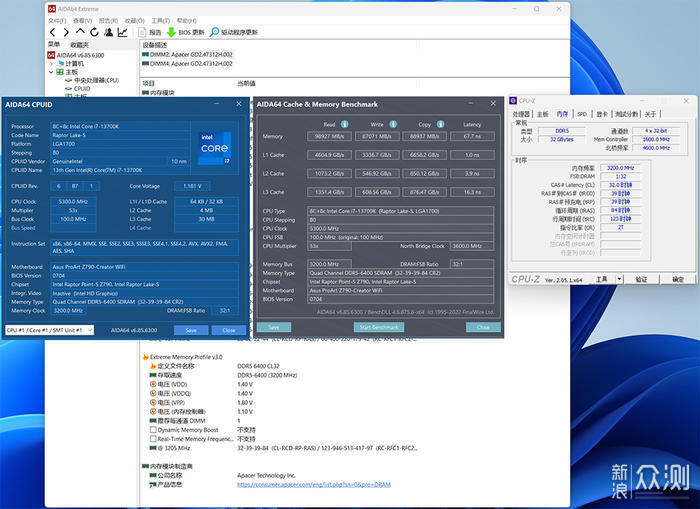
Task: Switch to CPU-Z 内存 tab
Action: (x=562, y=114)
